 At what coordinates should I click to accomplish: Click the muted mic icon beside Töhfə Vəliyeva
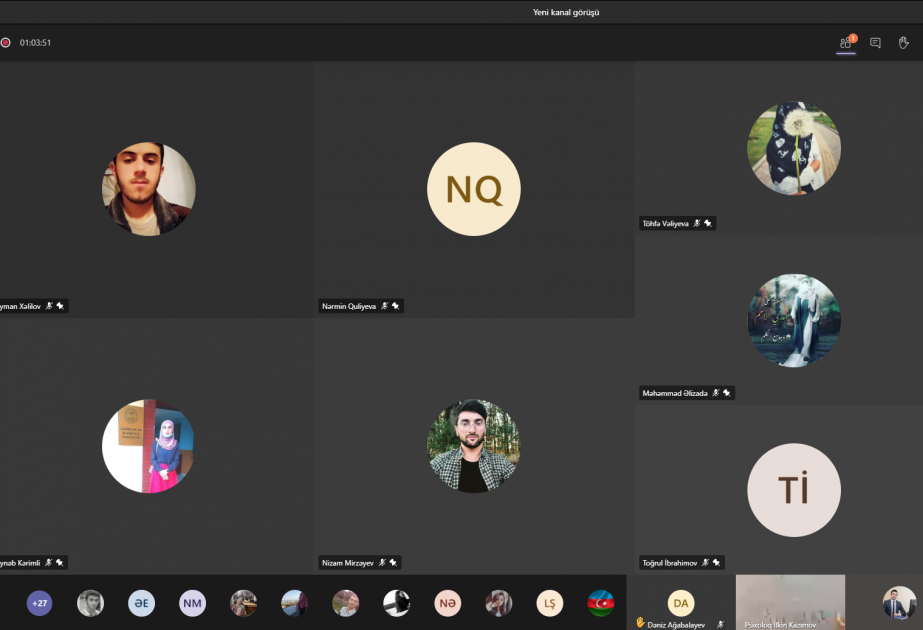697,223
